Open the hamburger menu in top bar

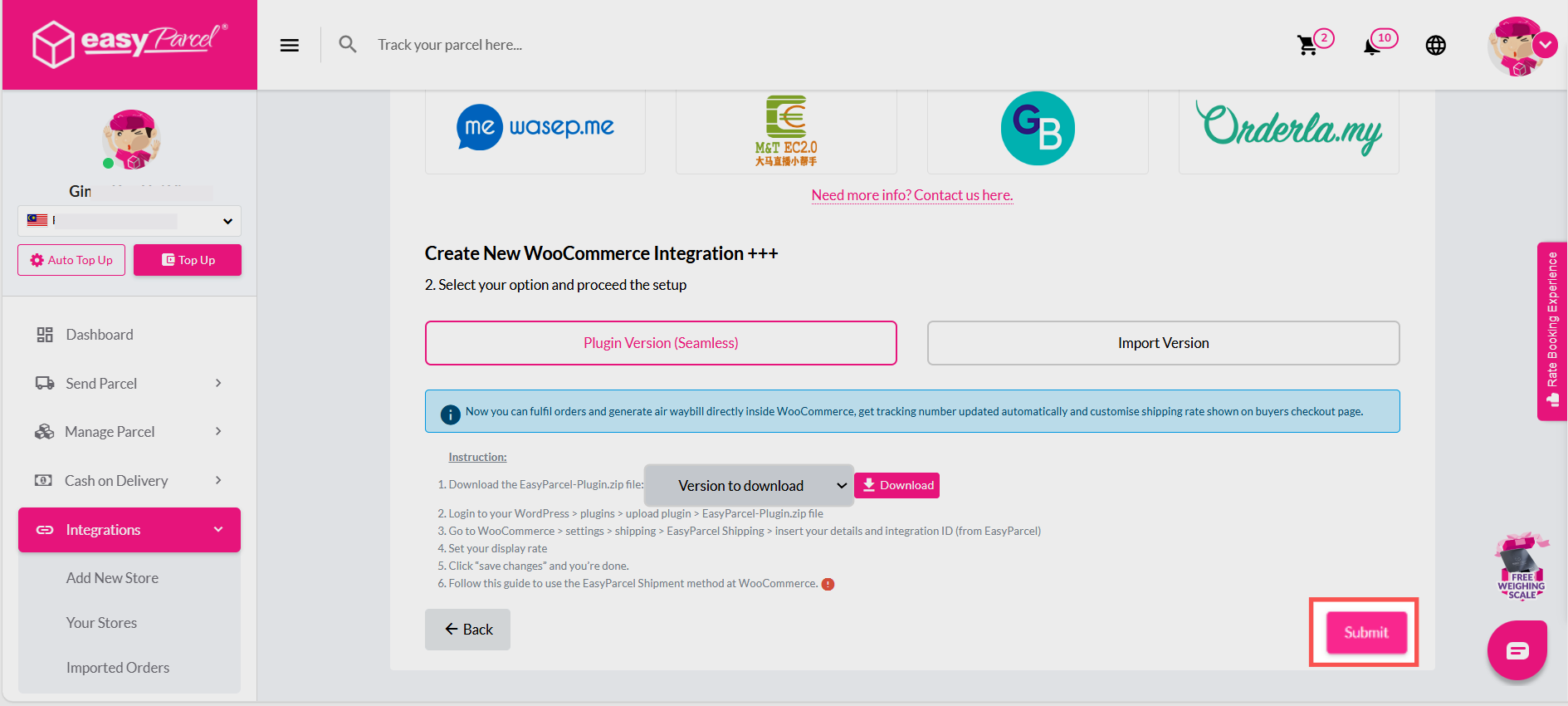(289, 45)
